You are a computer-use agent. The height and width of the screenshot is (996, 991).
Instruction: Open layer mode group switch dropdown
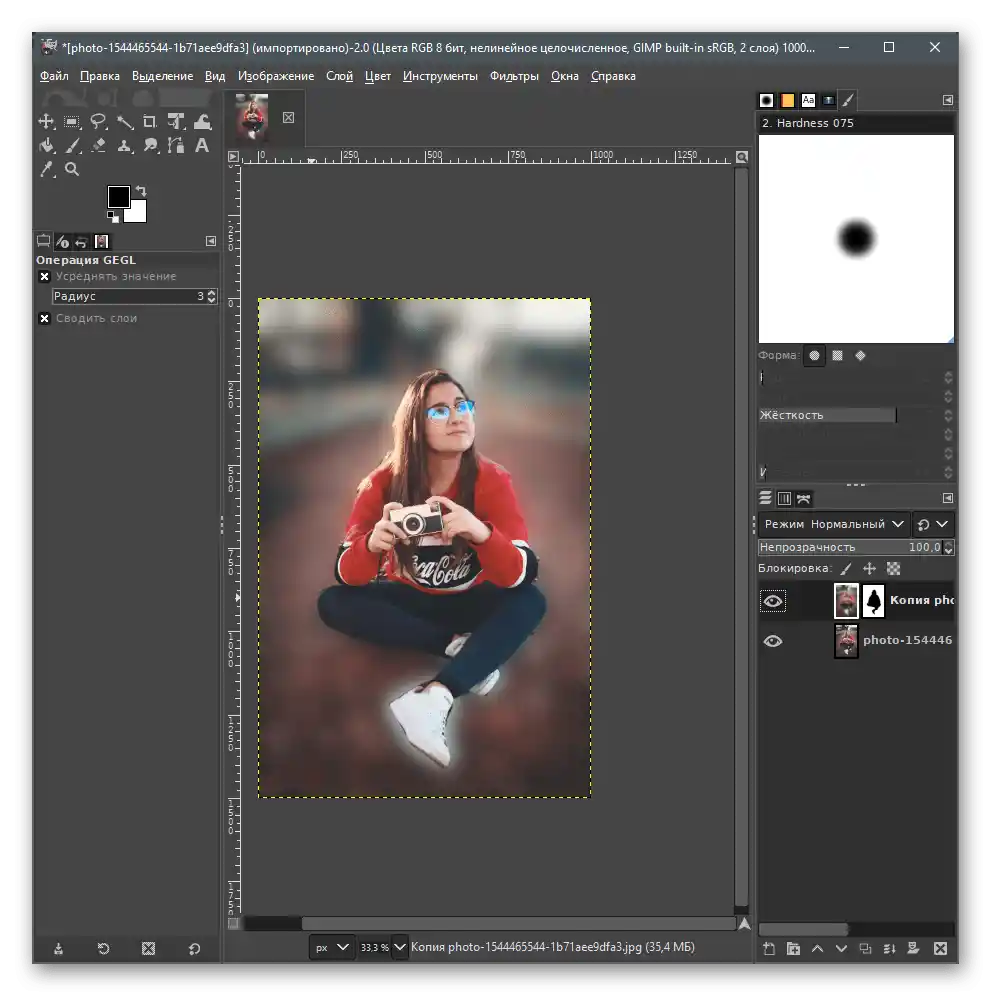[934, 524]
